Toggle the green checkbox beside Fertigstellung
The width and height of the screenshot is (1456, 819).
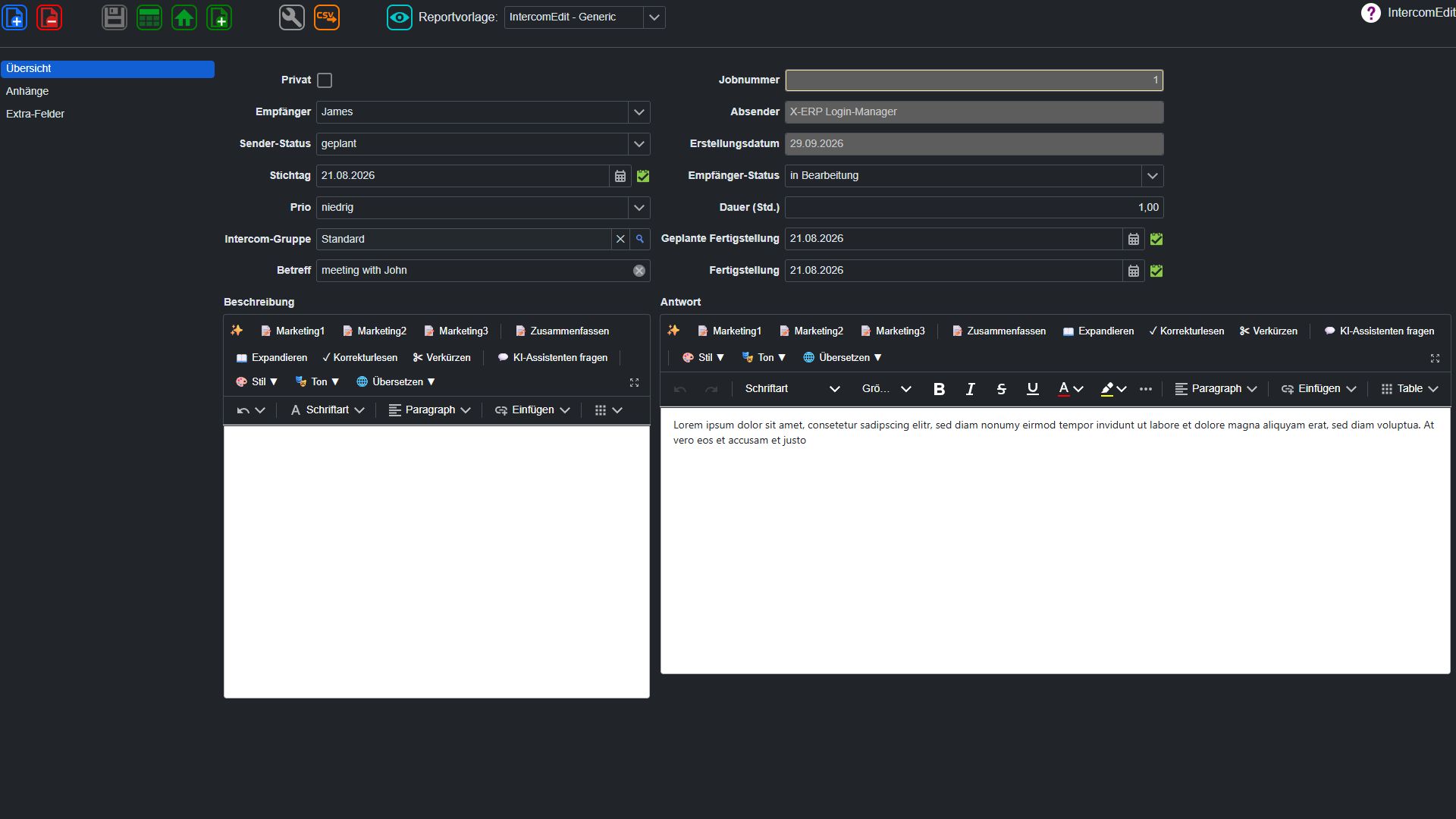coord(1156,271)
